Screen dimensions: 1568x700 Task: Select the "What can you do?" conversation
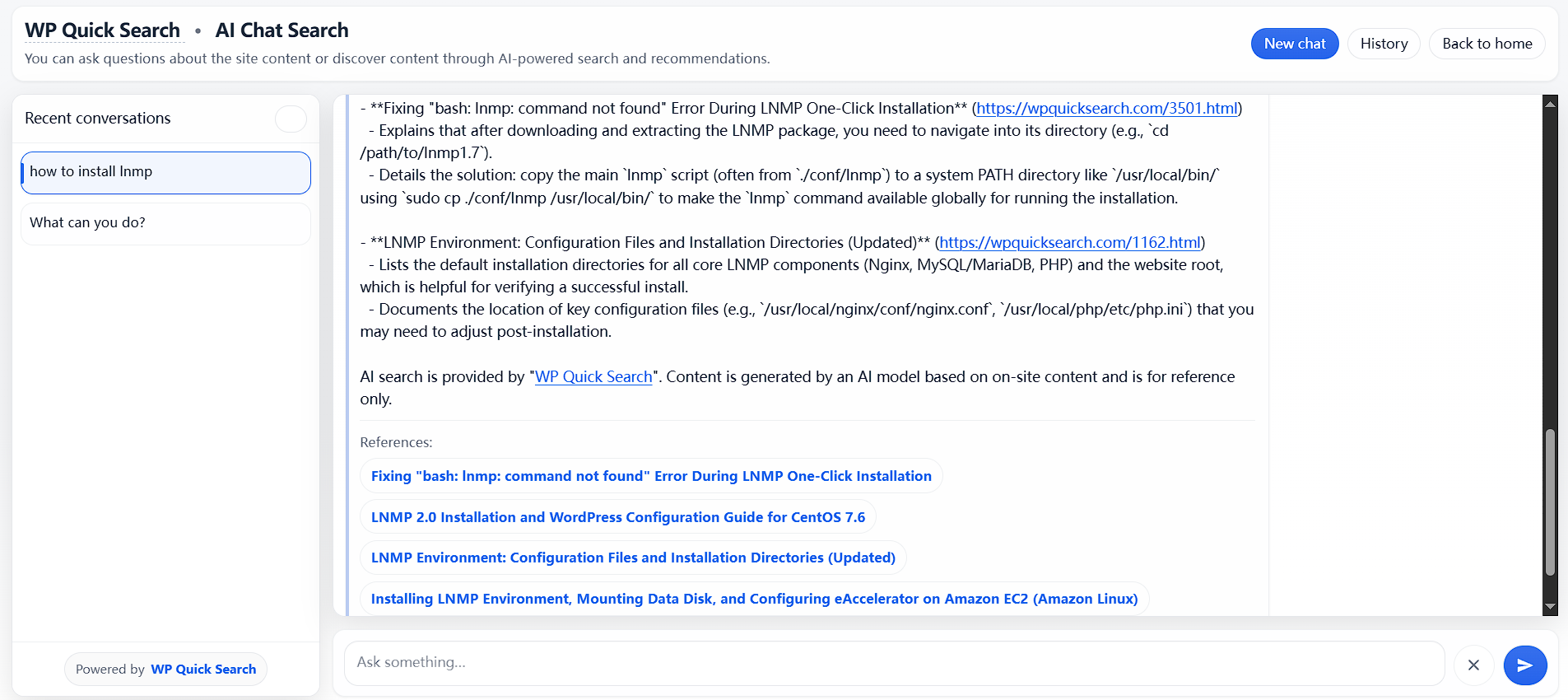[x=165, y=223]
